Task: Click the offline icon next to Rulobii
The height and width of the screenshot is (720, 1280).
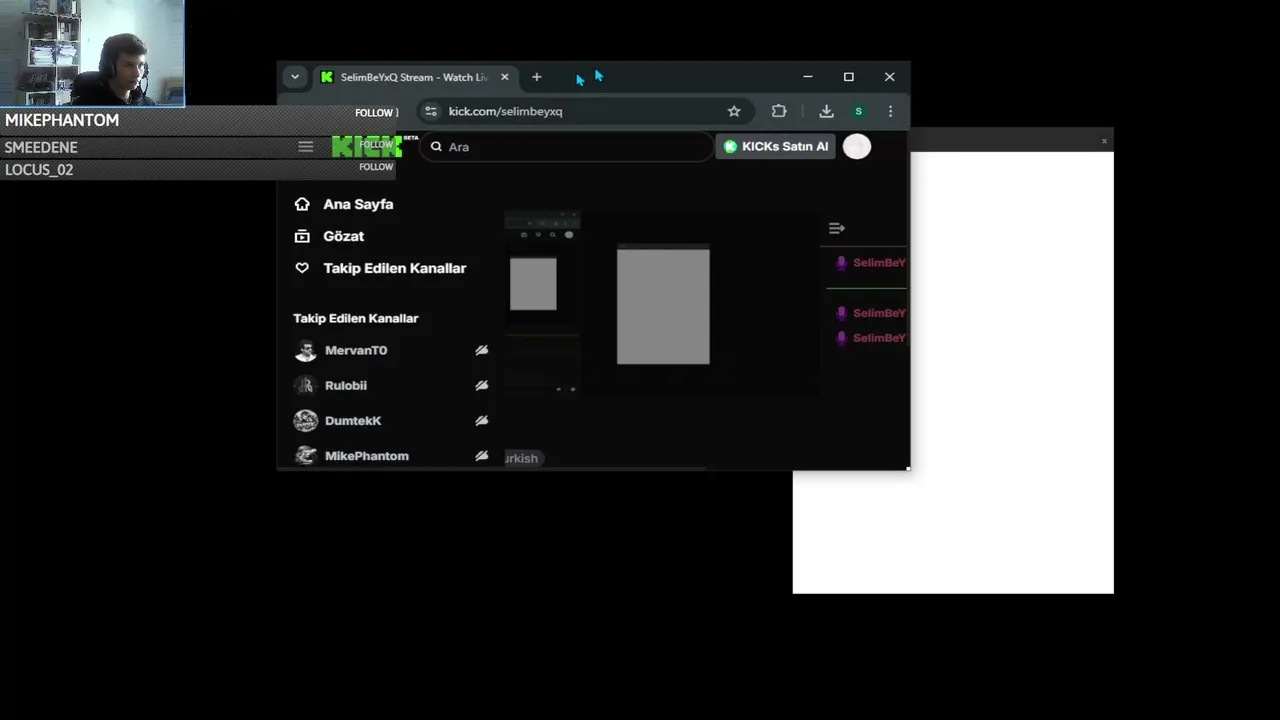Action: [481, 385]
